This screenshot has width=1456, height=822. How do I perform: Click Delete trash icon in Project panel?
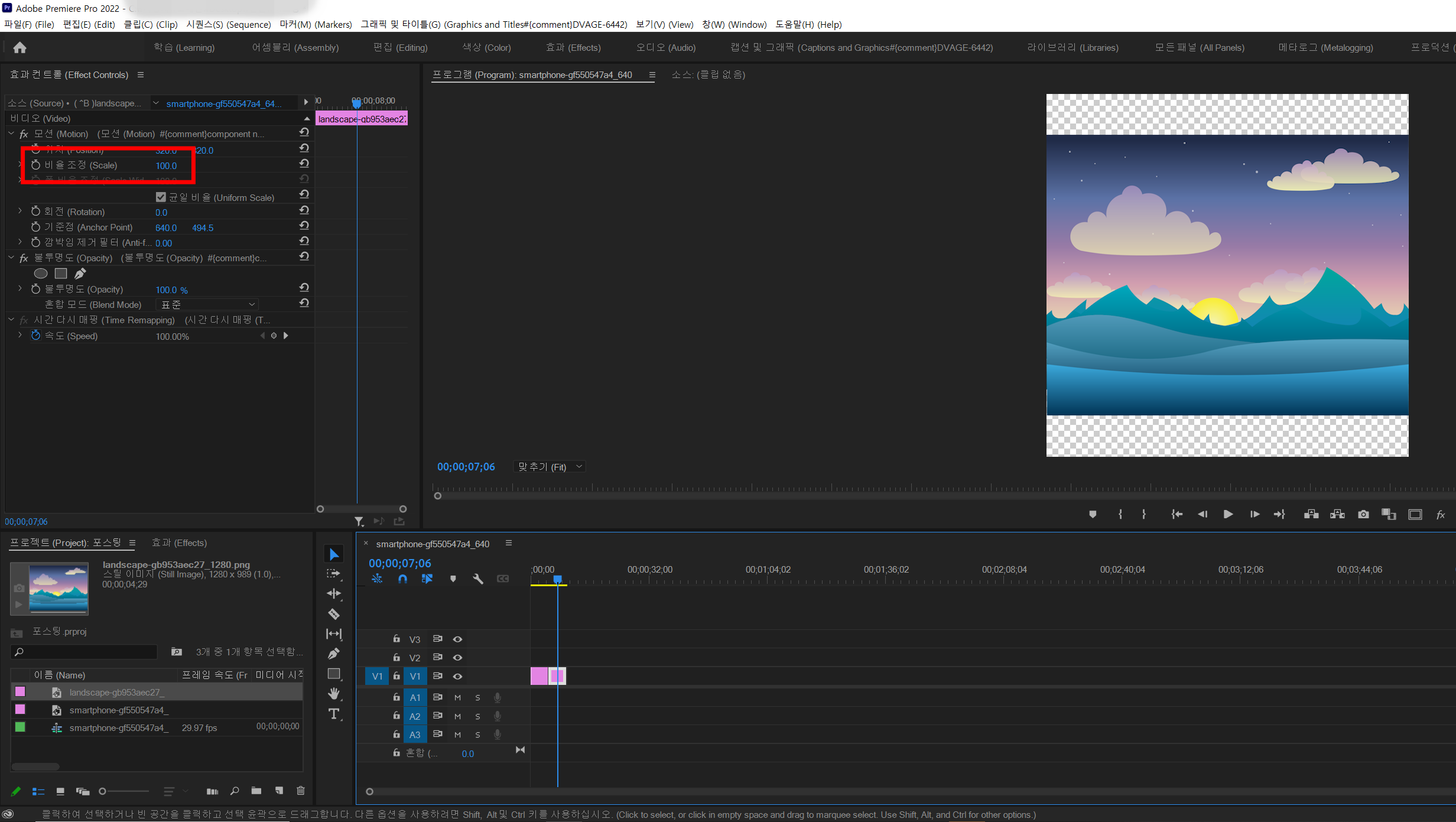pyautogui.click(x=301, y=791)
